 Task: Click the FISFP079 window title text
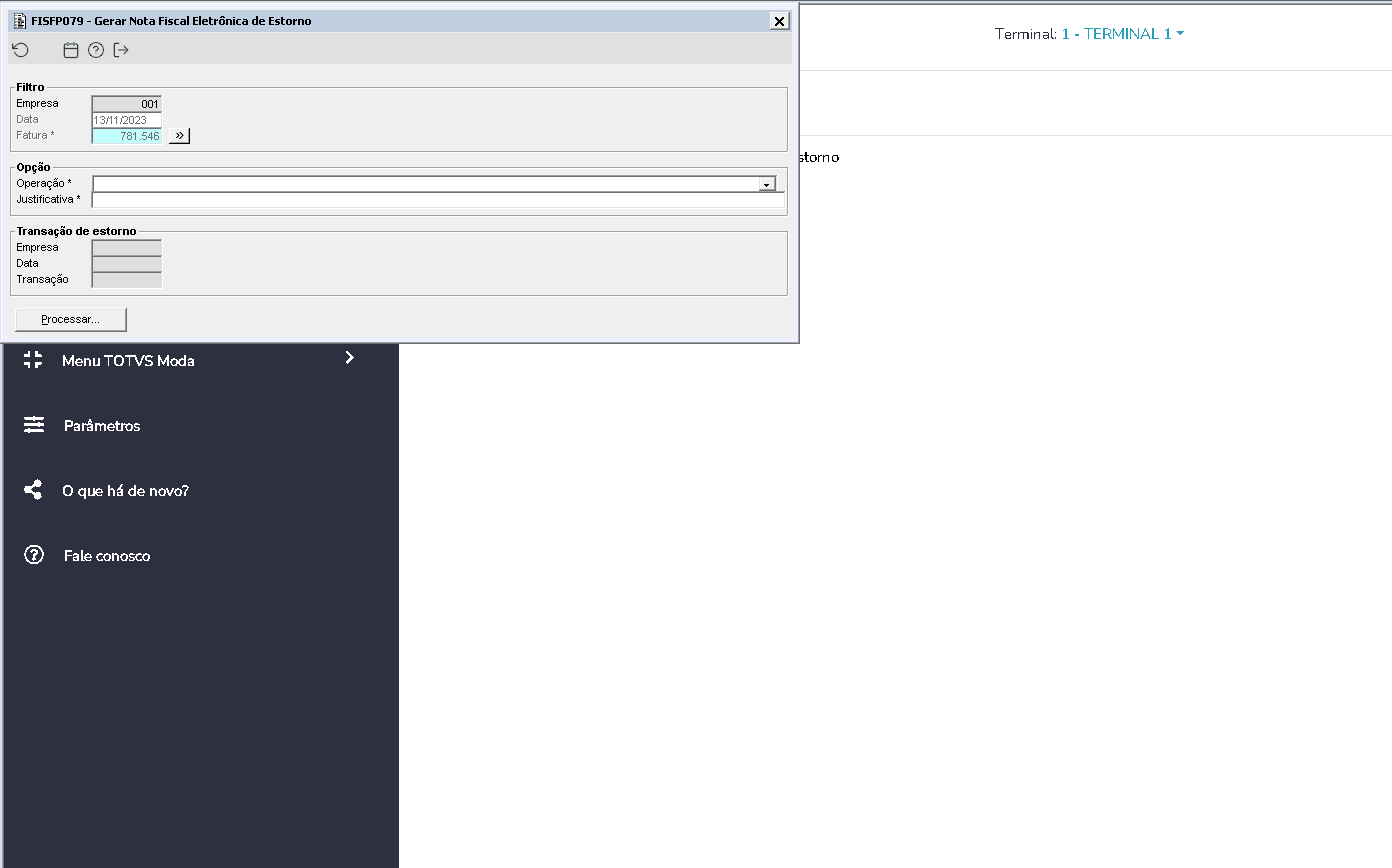171,21
